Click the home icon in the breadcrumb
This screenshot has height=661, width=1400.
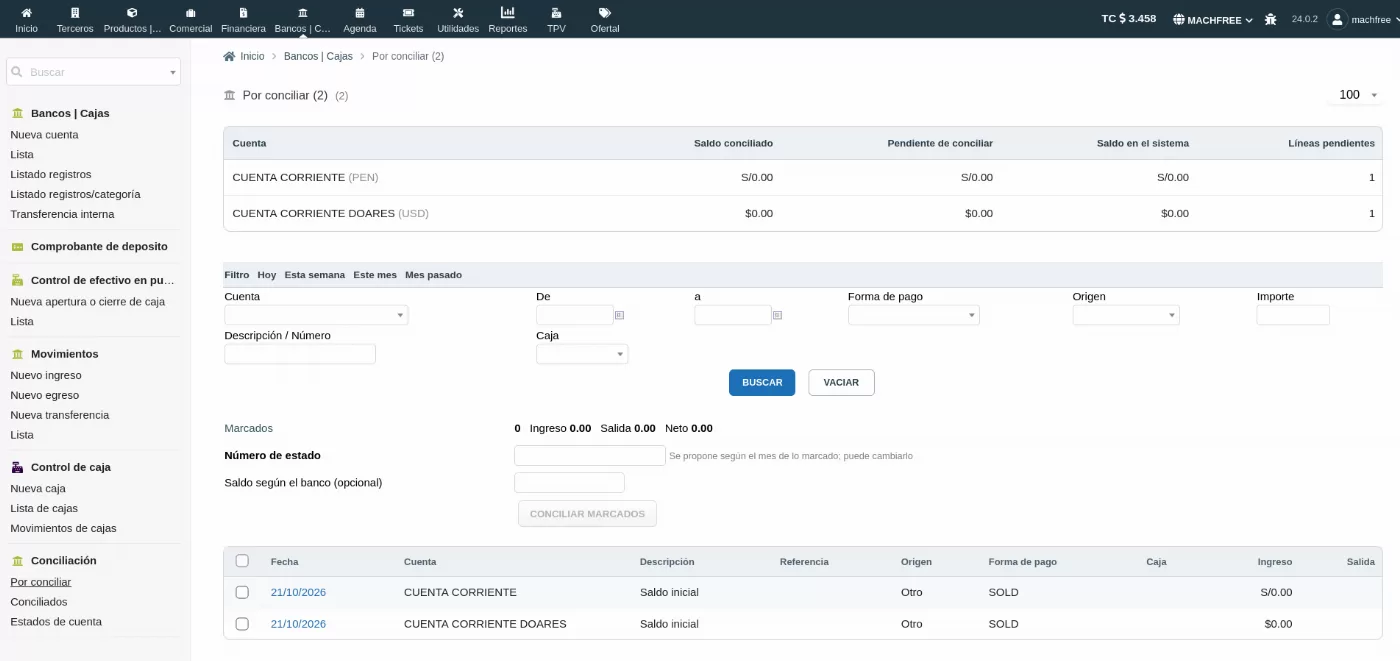229,56
